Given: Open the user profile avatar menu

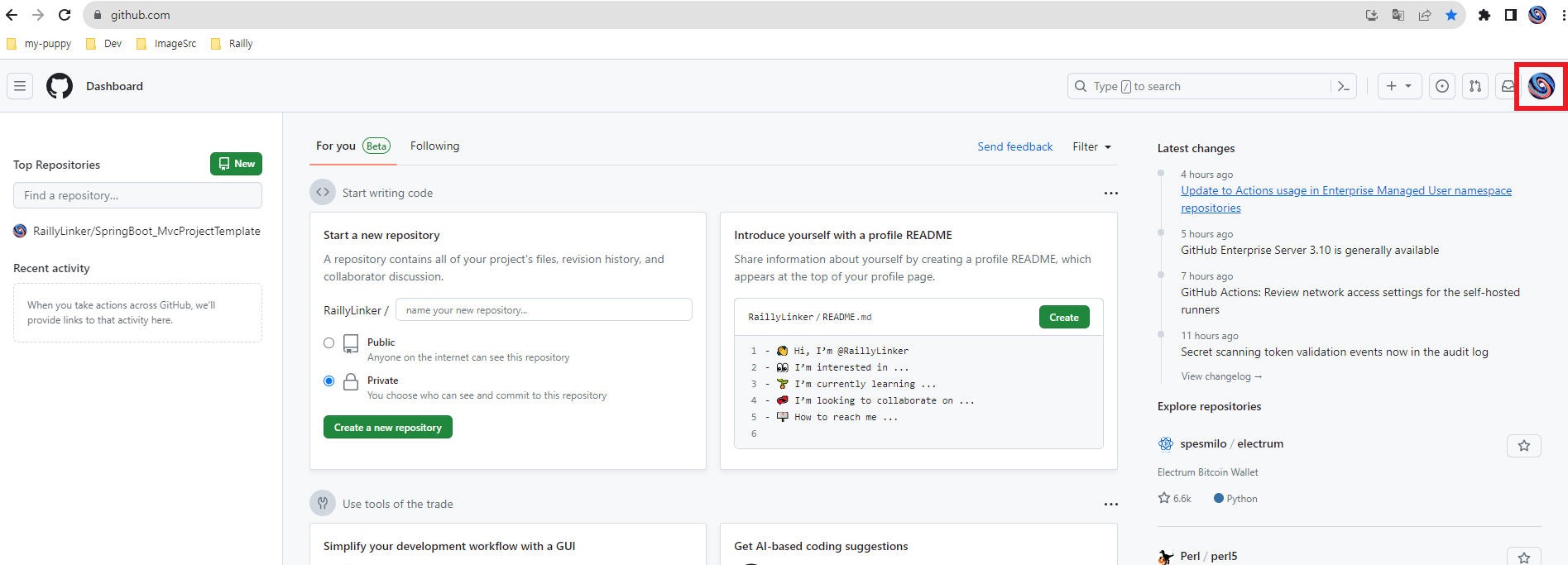Looking at the screenshot, I should pos(1542,86).
